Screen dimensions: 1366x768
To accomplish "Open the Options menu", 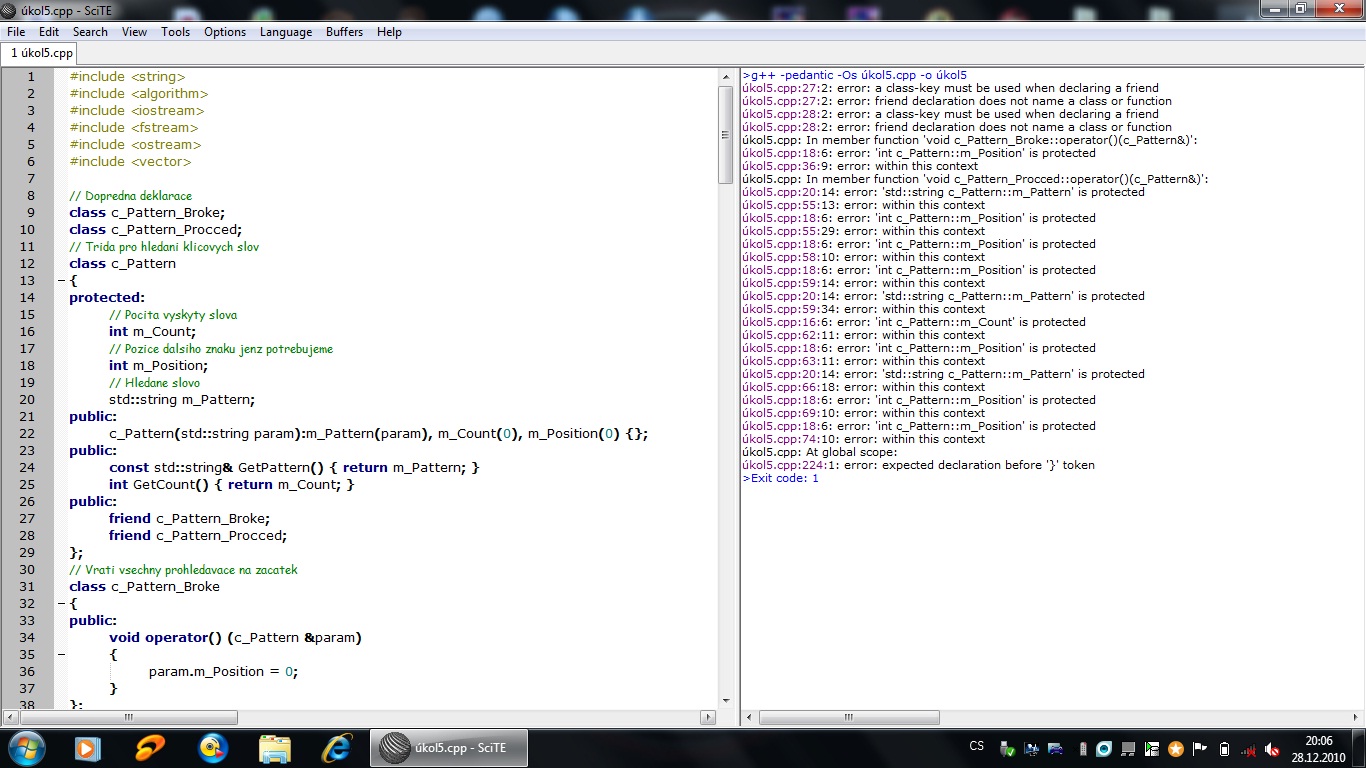I will click(225, 32).
